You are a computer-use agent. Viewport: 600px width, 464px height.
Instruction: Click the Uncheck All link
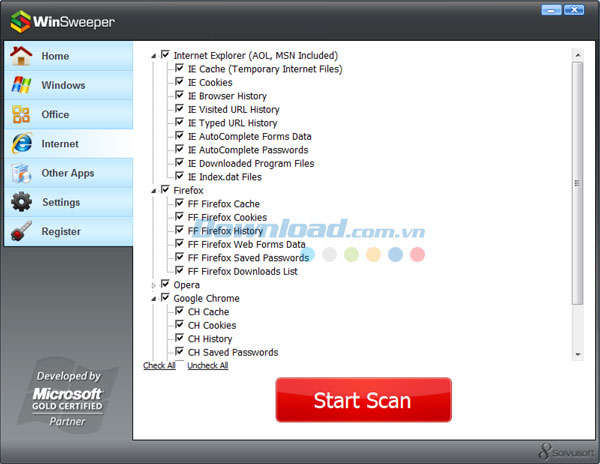coord(208,365)
